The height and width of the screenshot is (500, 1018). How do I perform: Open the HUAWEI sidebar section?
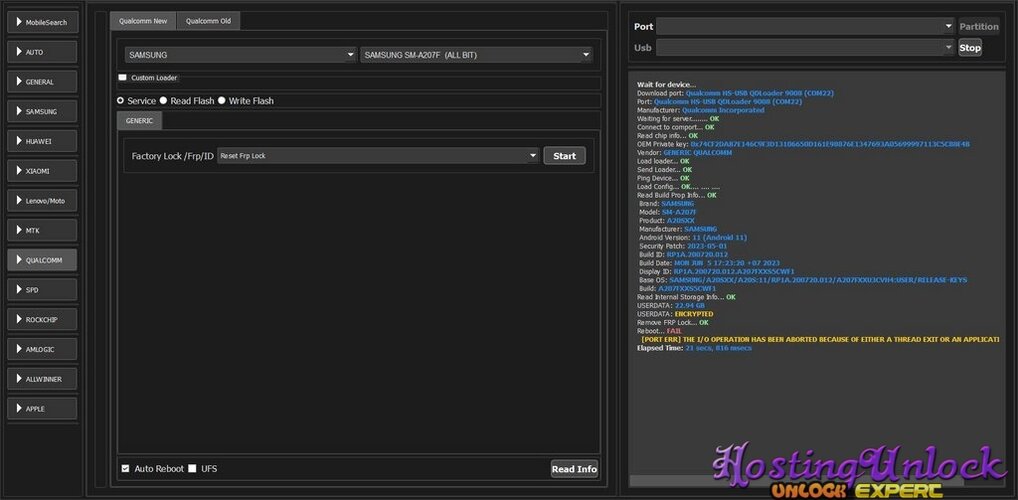click(42, 141)
